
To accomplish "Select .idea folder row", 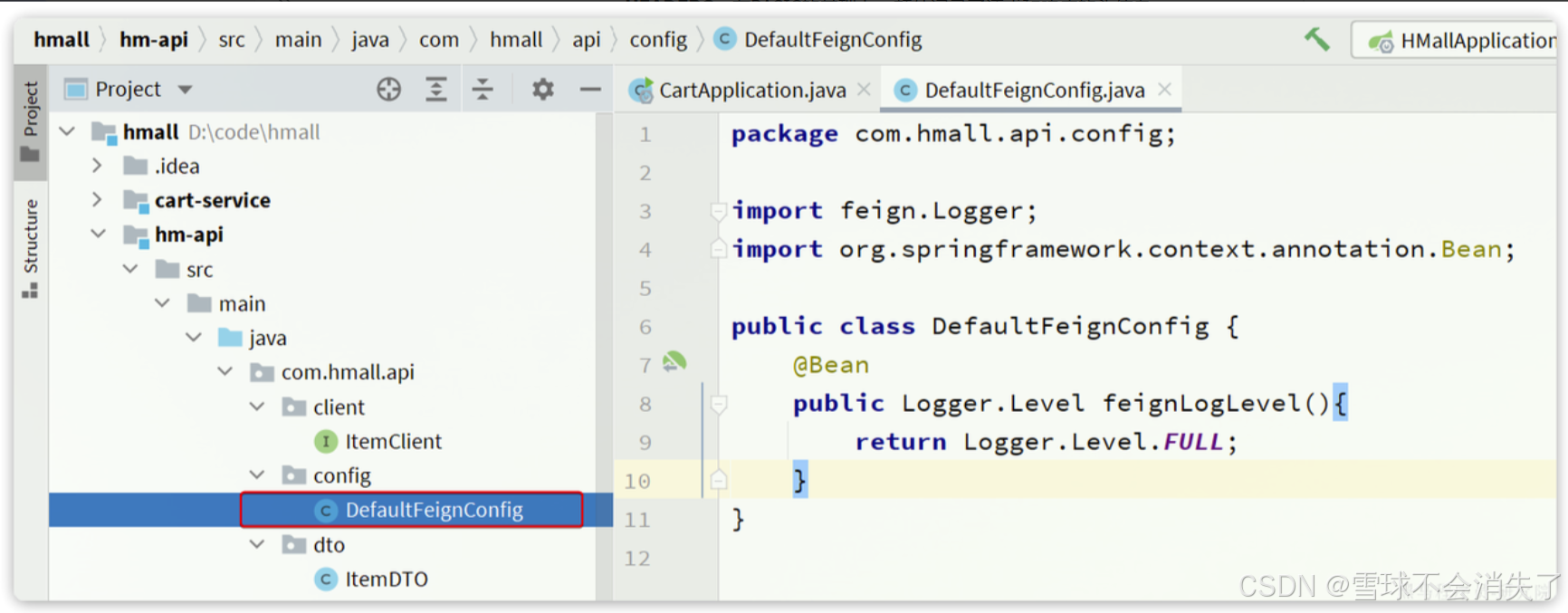I will tap(322, 166).
